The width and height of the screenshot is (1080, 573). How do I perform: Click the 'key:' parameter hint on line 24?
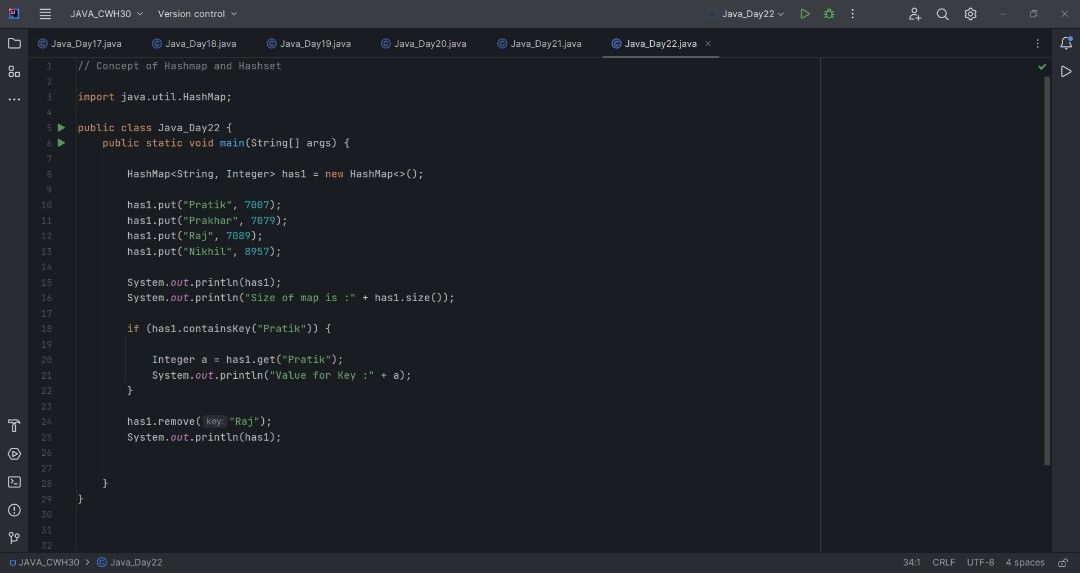coord(214,421)
